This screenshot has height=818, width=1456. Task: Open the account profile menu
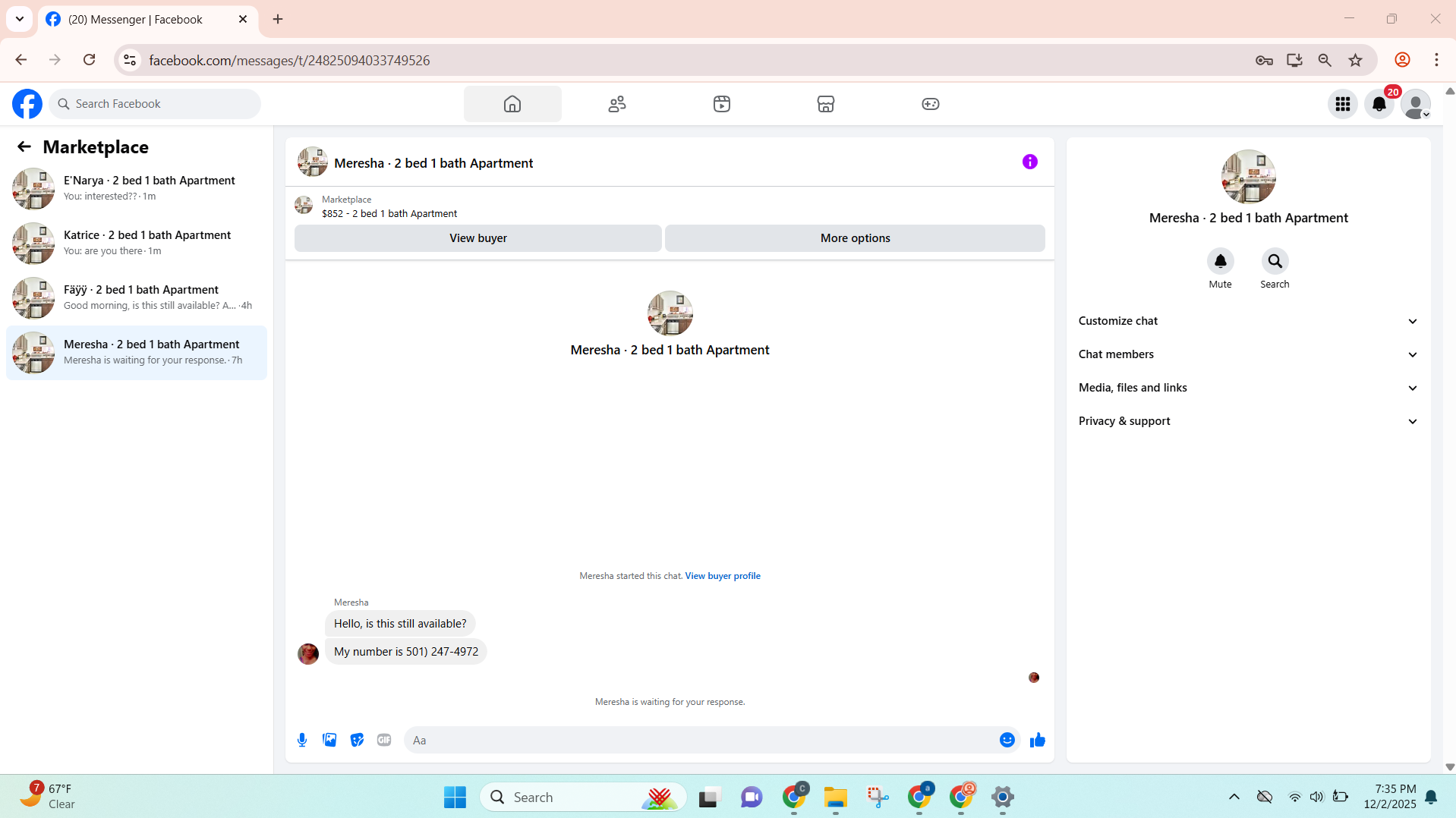[1416, 104]
